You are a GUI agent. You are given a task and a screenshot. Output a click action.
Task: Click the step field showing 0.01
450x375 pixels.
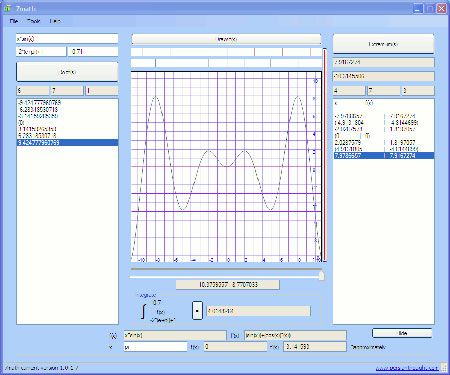pos(93,52)
